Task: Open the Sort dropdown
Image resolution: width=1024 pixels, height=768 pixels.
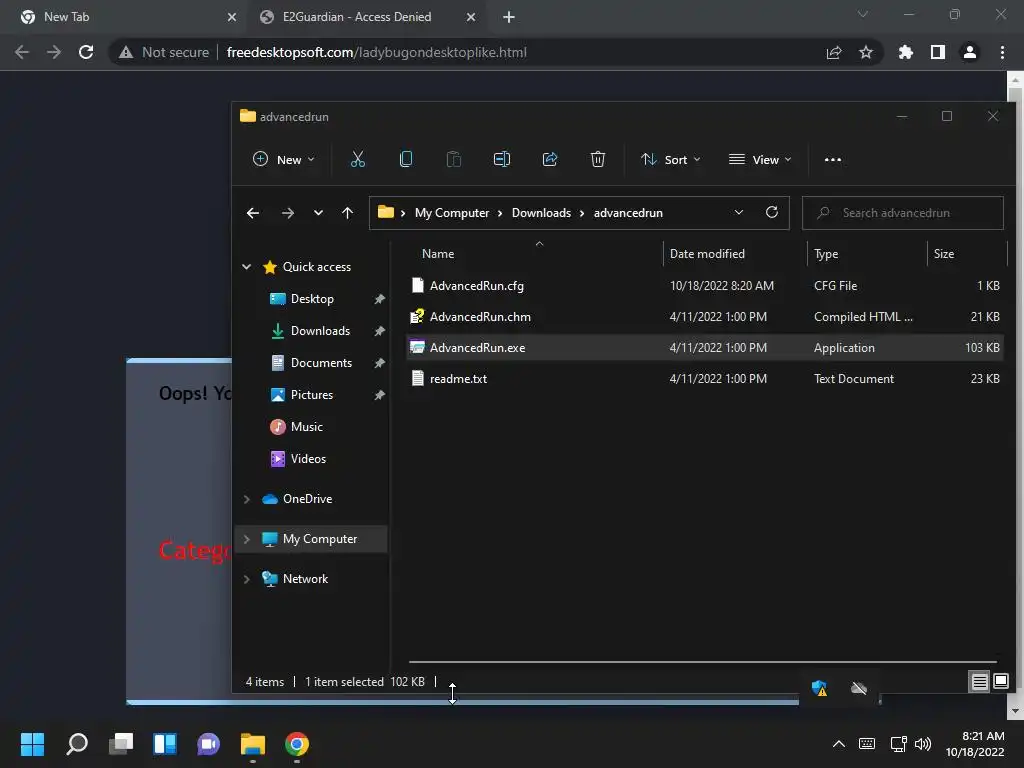Action: [671, 159]
